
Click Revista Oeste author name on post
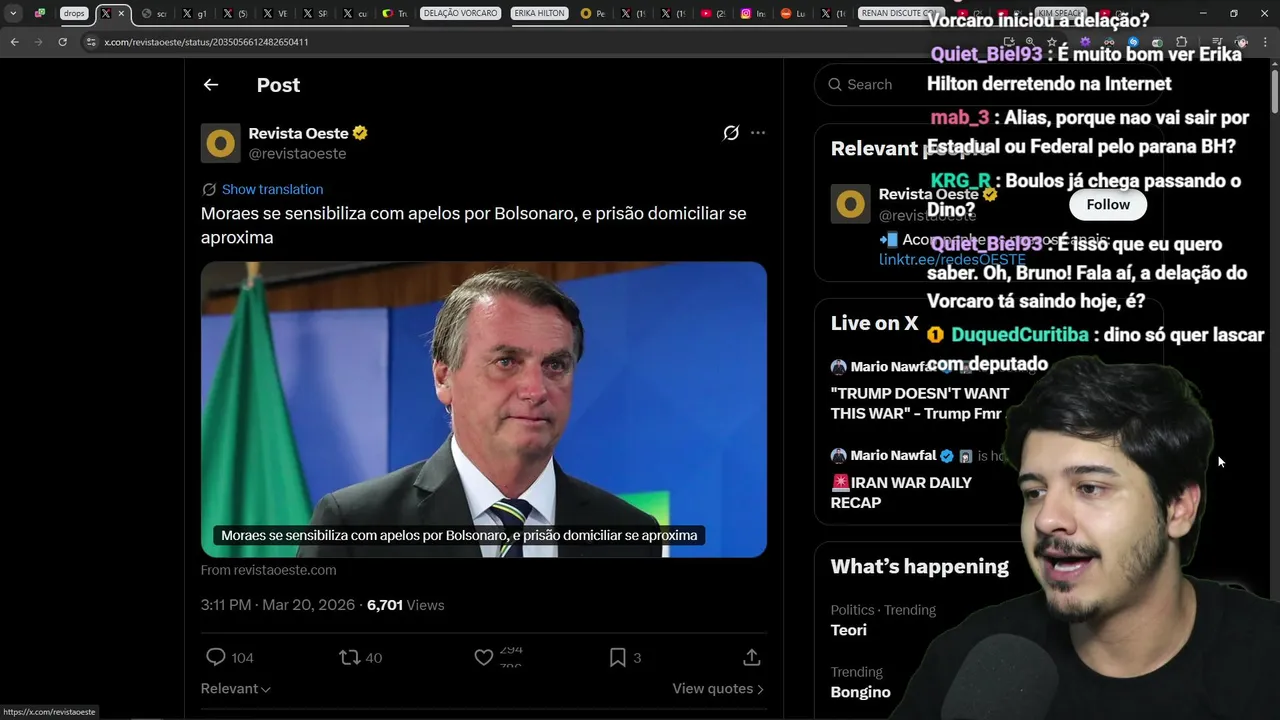pos(298,133)
